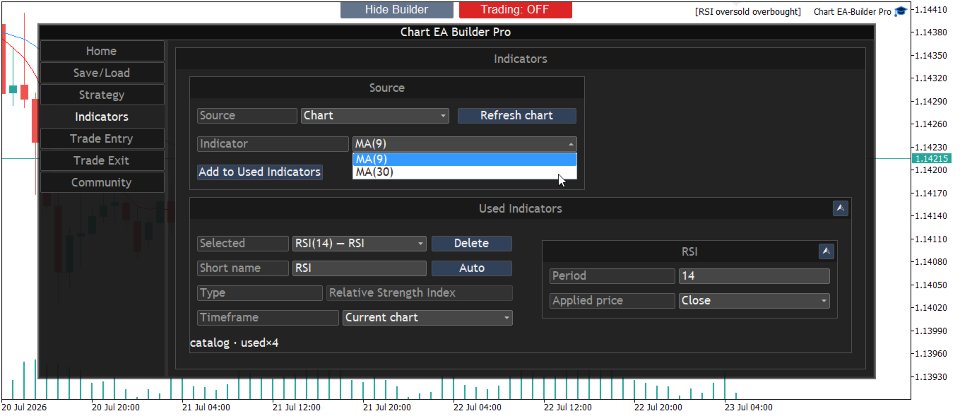The height and width of the screenshot is (416, 960).
Task: Collapse the Used Indicators panel arrow icon
Action: click(x=840, y=208)
